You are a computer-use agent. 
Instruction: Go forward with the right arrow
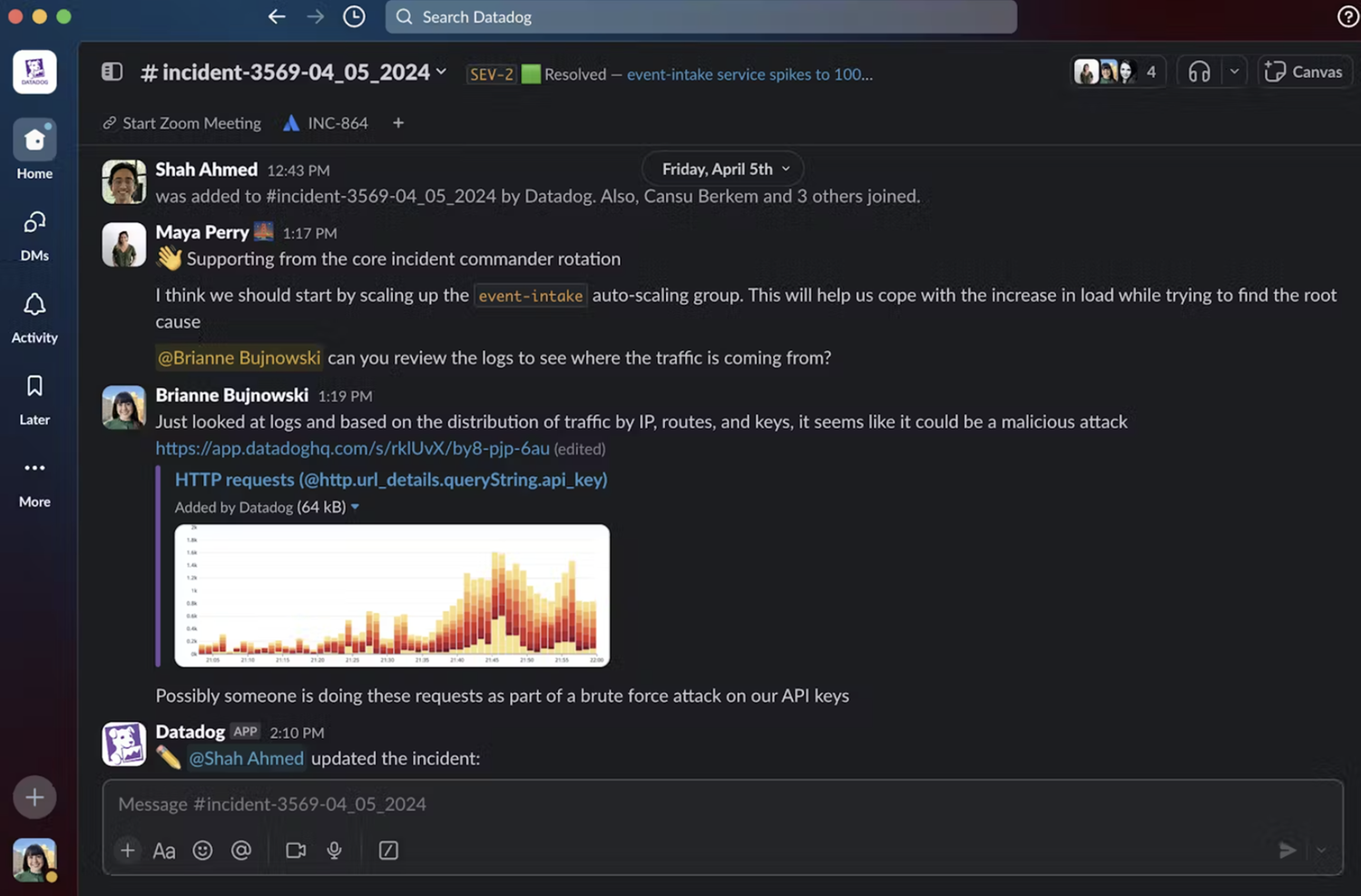click(x=315, y=16)
